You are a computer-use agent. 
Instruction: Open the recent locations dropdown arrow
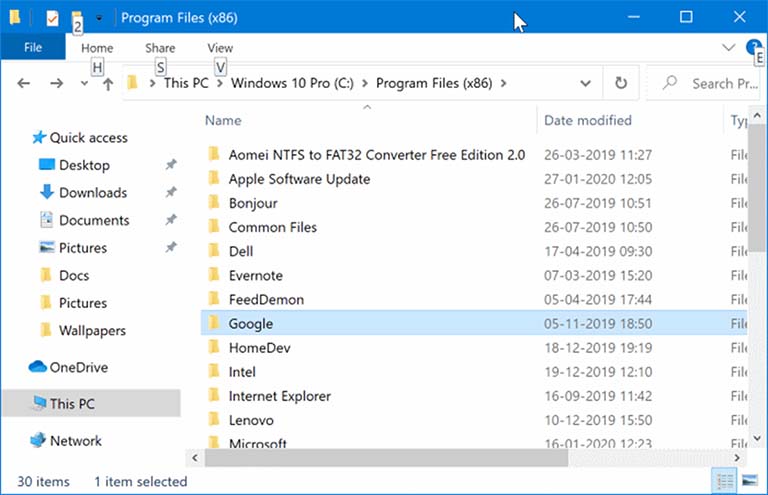click(84, 84)
